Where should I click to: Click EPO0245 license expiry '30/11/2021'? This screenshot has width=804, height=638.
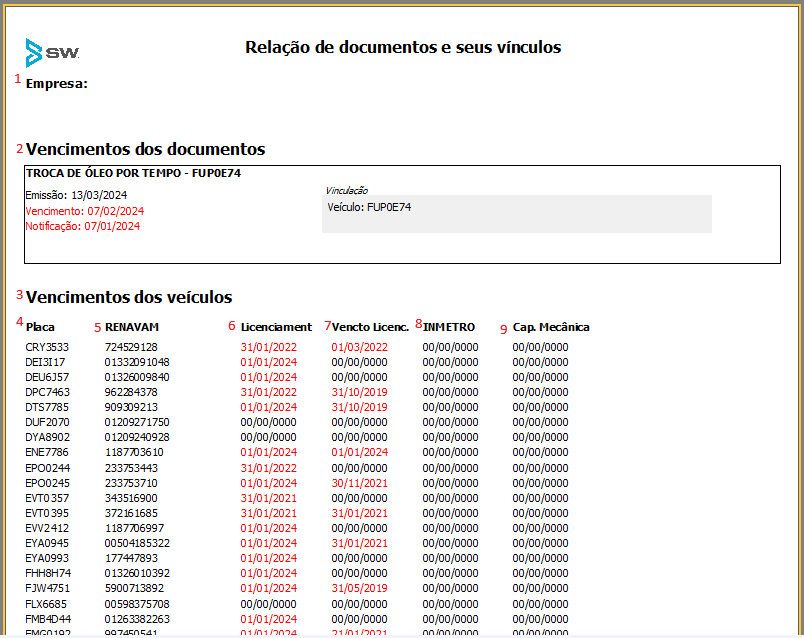coord(359,483)
